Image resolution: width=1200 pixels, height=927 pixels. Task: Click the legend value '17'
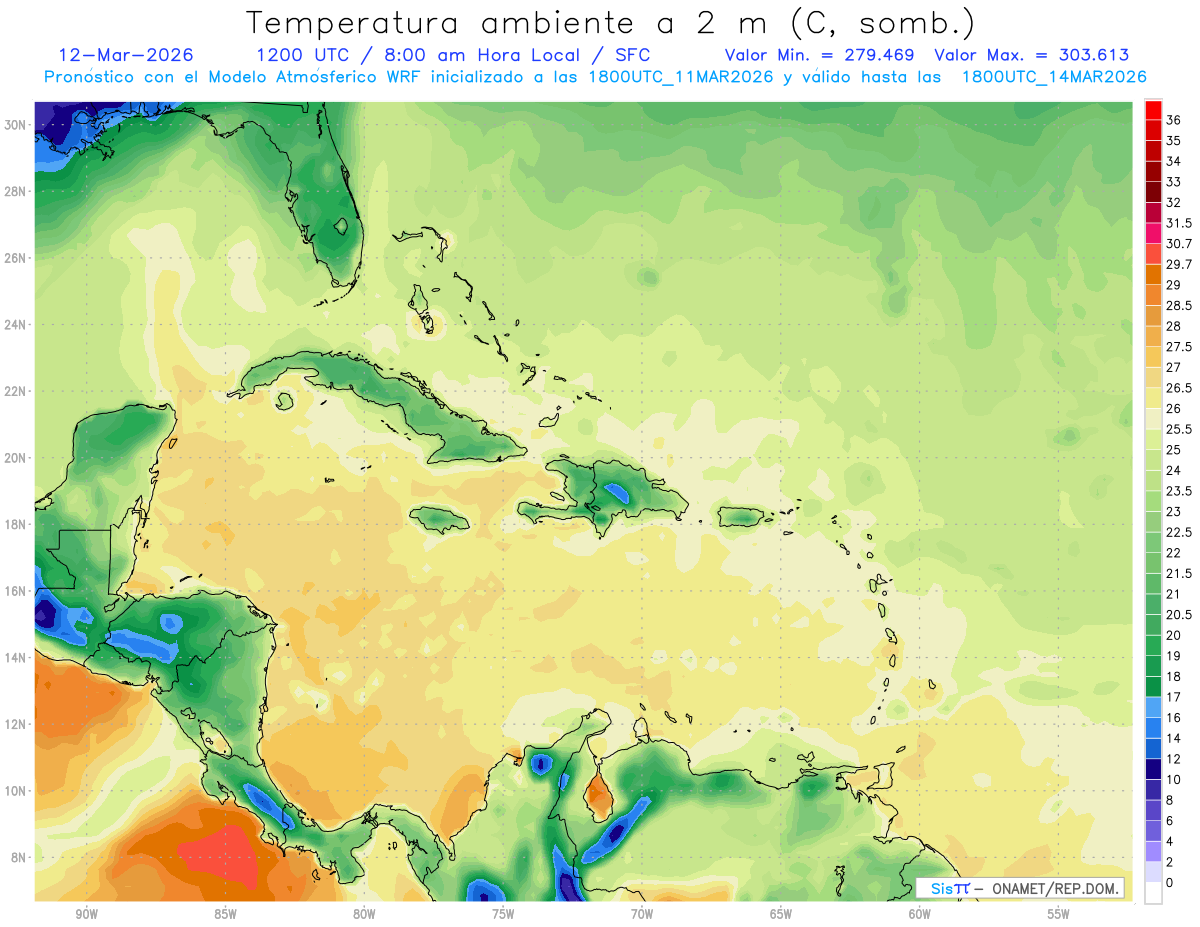click(1173, 697)
